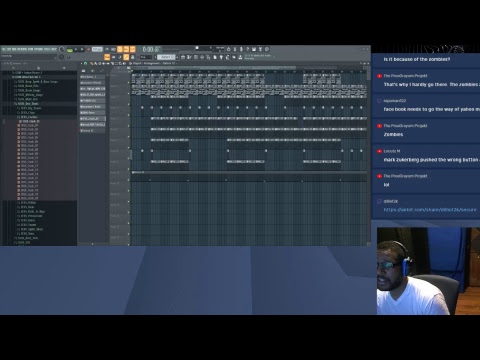Switch to third browser tab icon
480x360 pixels.
pyautogui.click(x=64, y=68)
